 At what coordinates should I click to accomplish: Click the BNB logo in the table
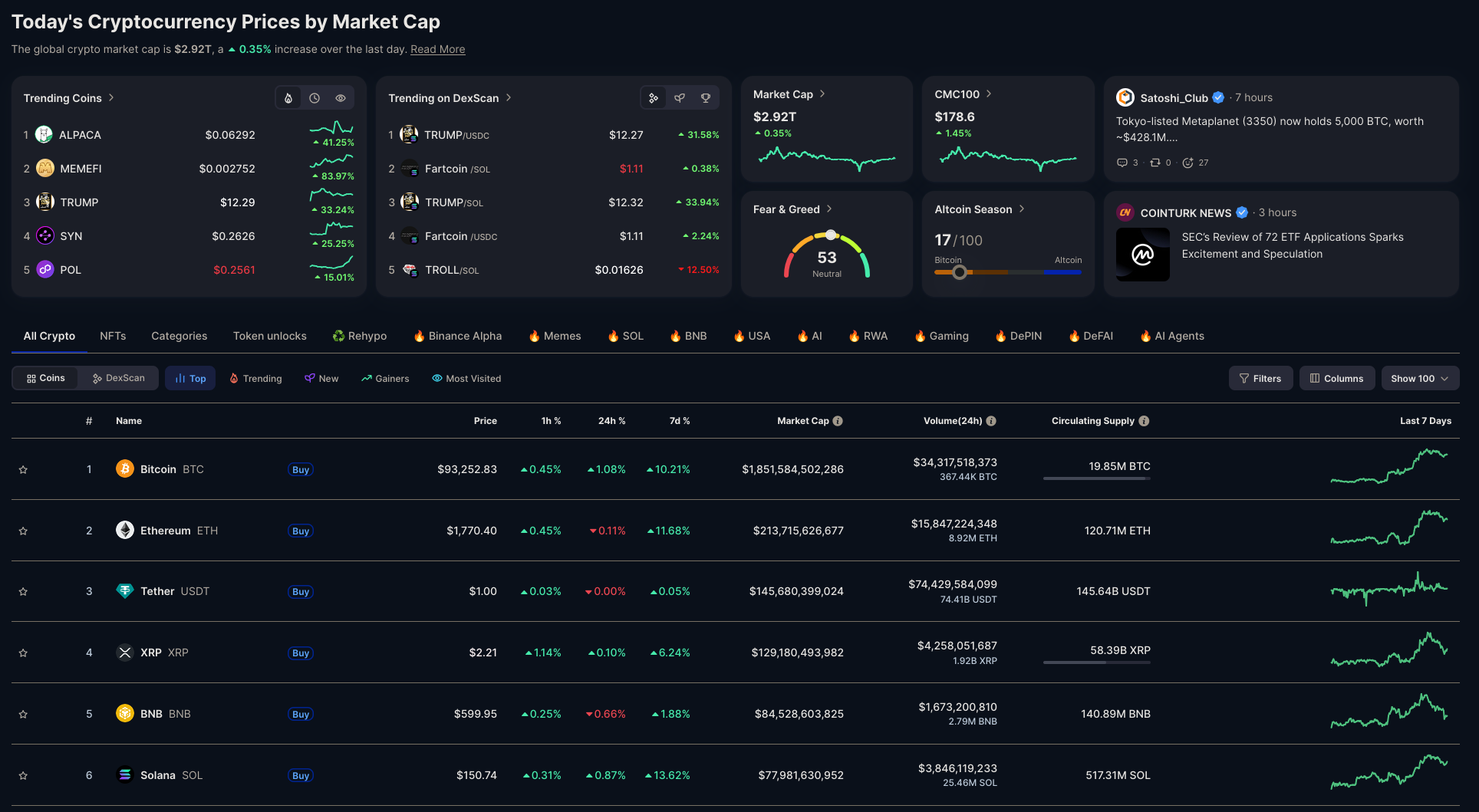125,713
